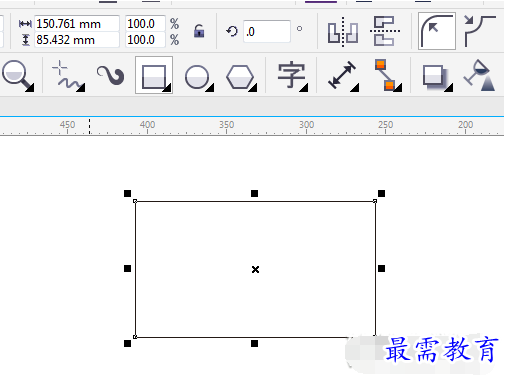Select the Artistic Media tool

110,75
